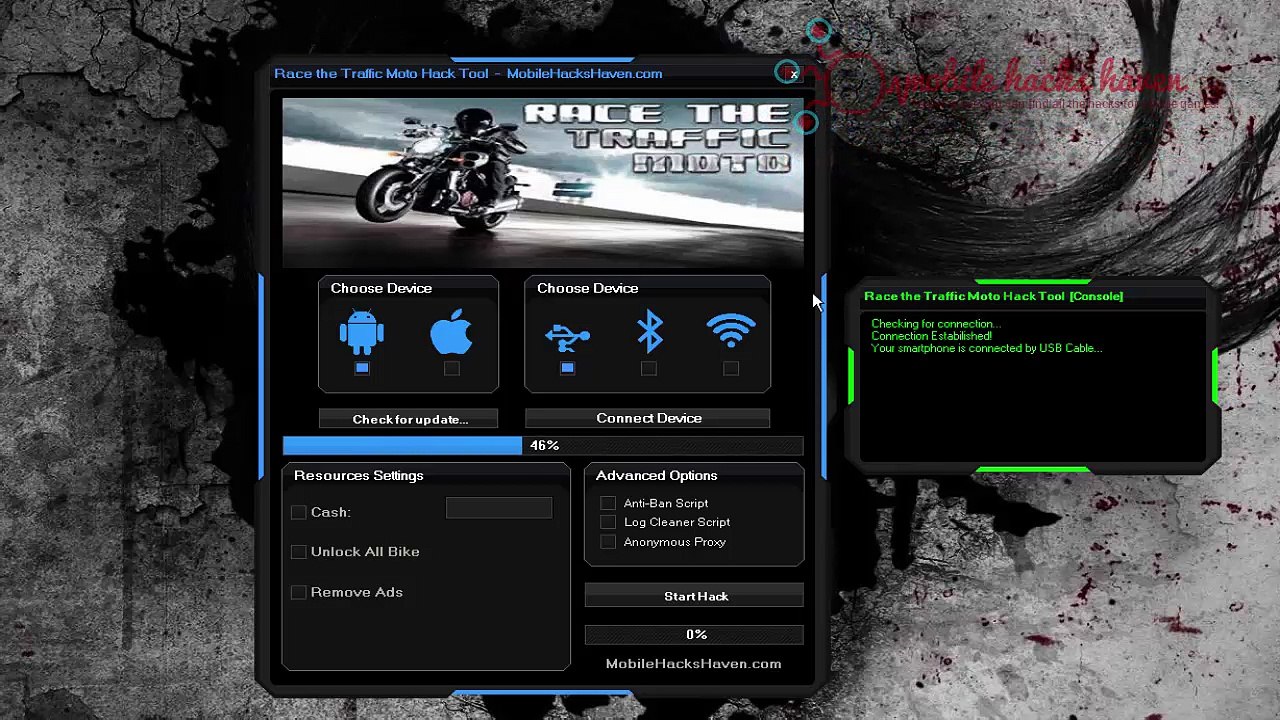This screenshot has height=720, width=1280.
Task: Click the 'connected by USB Cable' console line
Action: tap(987, 348)
